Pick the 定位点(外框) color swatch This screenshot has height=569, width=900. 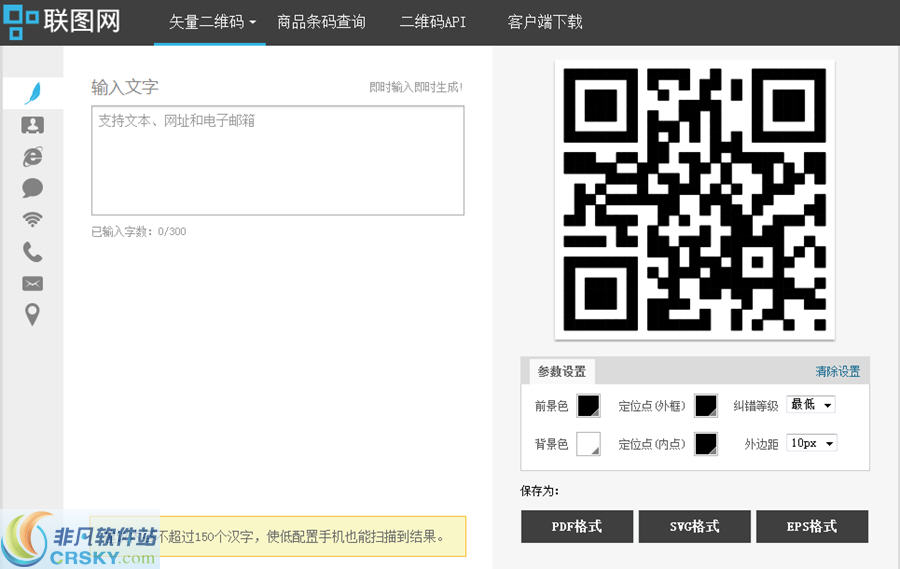[x=706, y=405]
